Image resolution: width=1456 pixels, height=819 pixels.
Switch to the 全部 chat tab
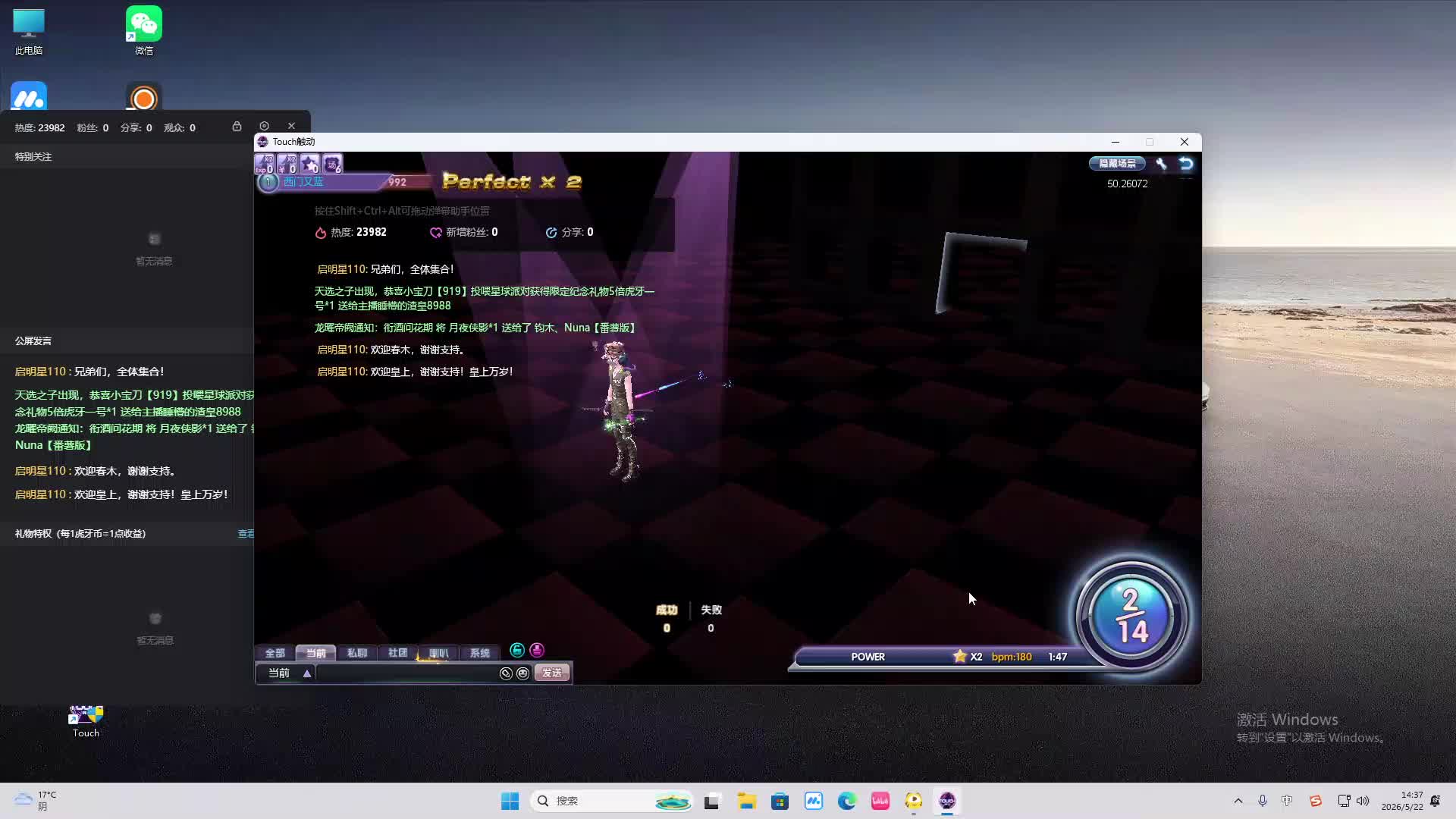point(275,653)
